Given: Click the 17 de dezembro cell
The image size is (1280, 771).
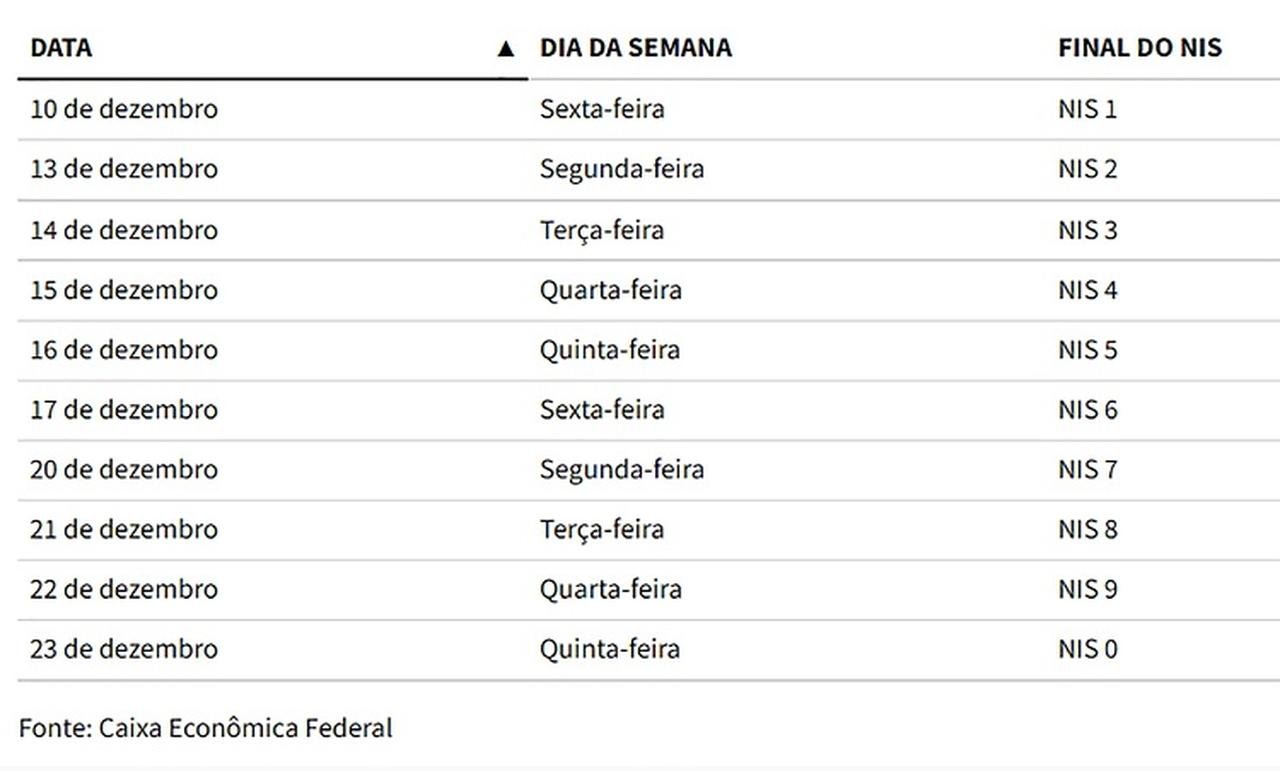Looking at the screenshot, I should coord(124,410).
